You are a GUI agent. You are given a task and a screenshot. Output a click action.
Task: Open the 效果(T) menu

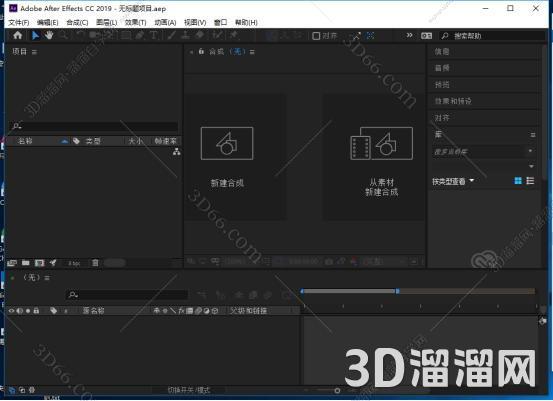(135, 23)
